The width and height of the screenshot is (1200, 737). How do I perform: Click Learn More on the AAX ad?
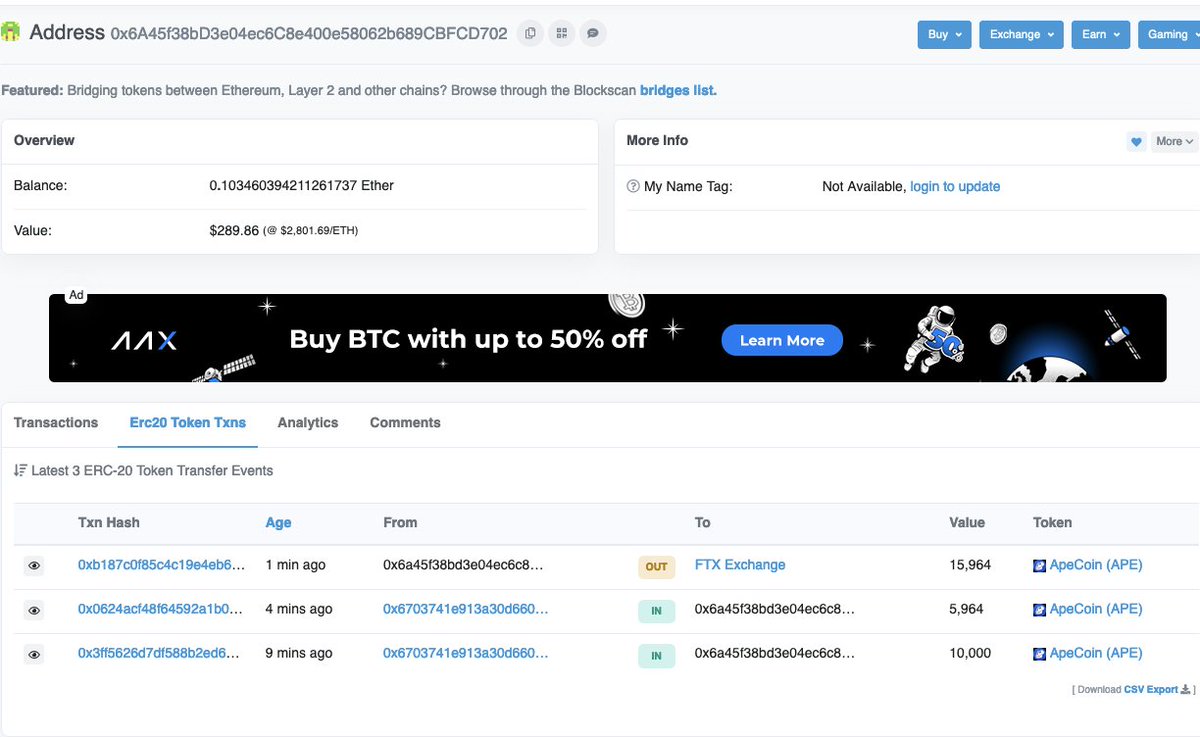pos(782,341)
